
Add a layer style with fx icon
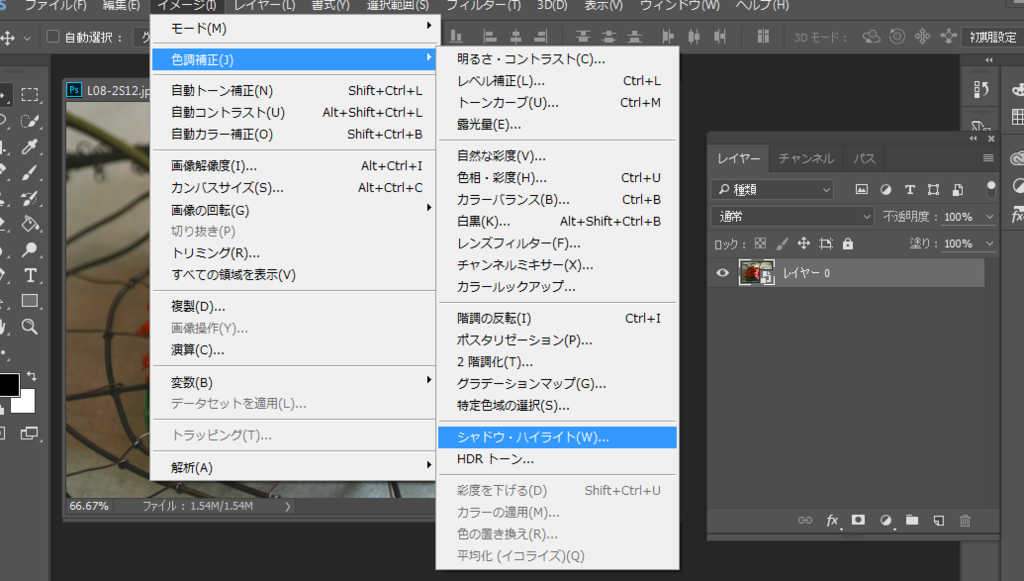pyautogui.click(x=832, y=520)
